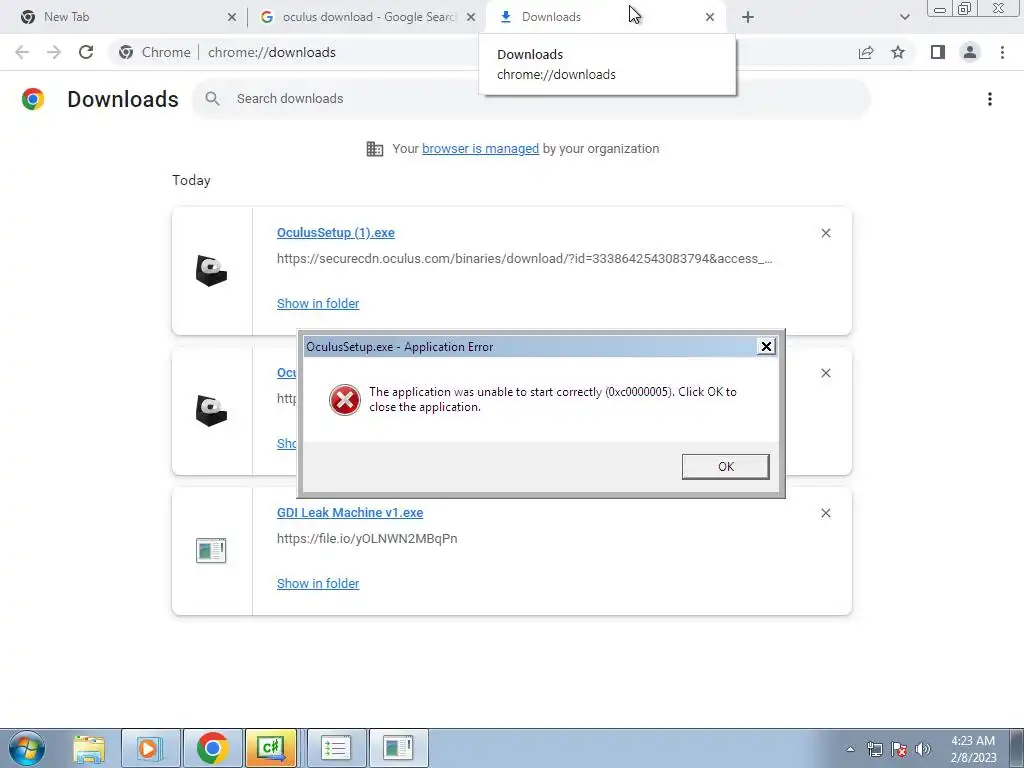Viewport: 1024px width, 768px height.
Task: Open Windows Explorer from taskbar
Action: coord(89,748)
